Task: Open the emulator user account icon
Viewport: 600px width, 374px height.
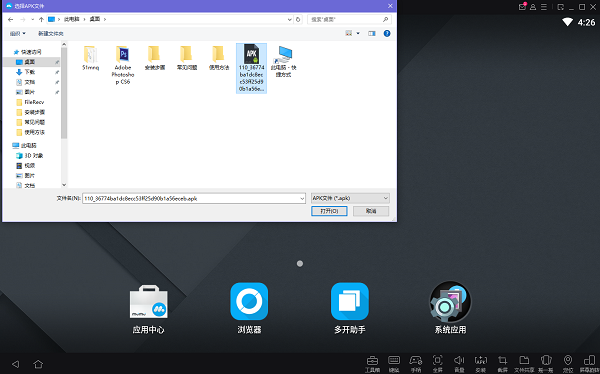Action: [533, 7]
